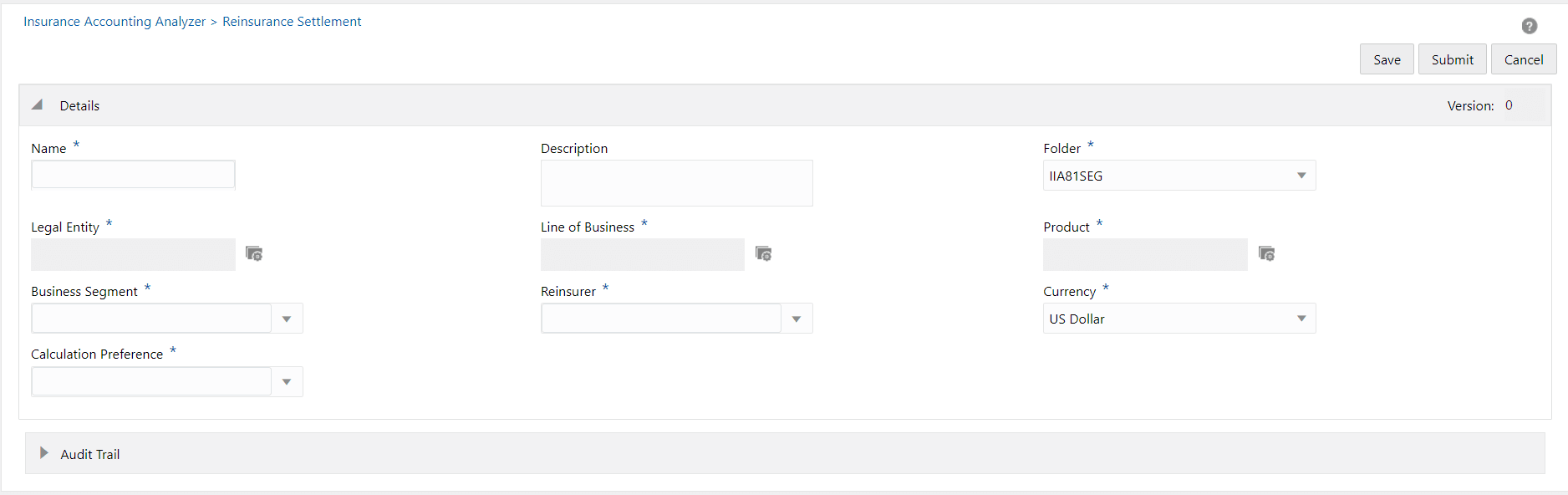
Task: Open the Currency dropdown showing US Dollar
Action: [x=1179, y=319]
